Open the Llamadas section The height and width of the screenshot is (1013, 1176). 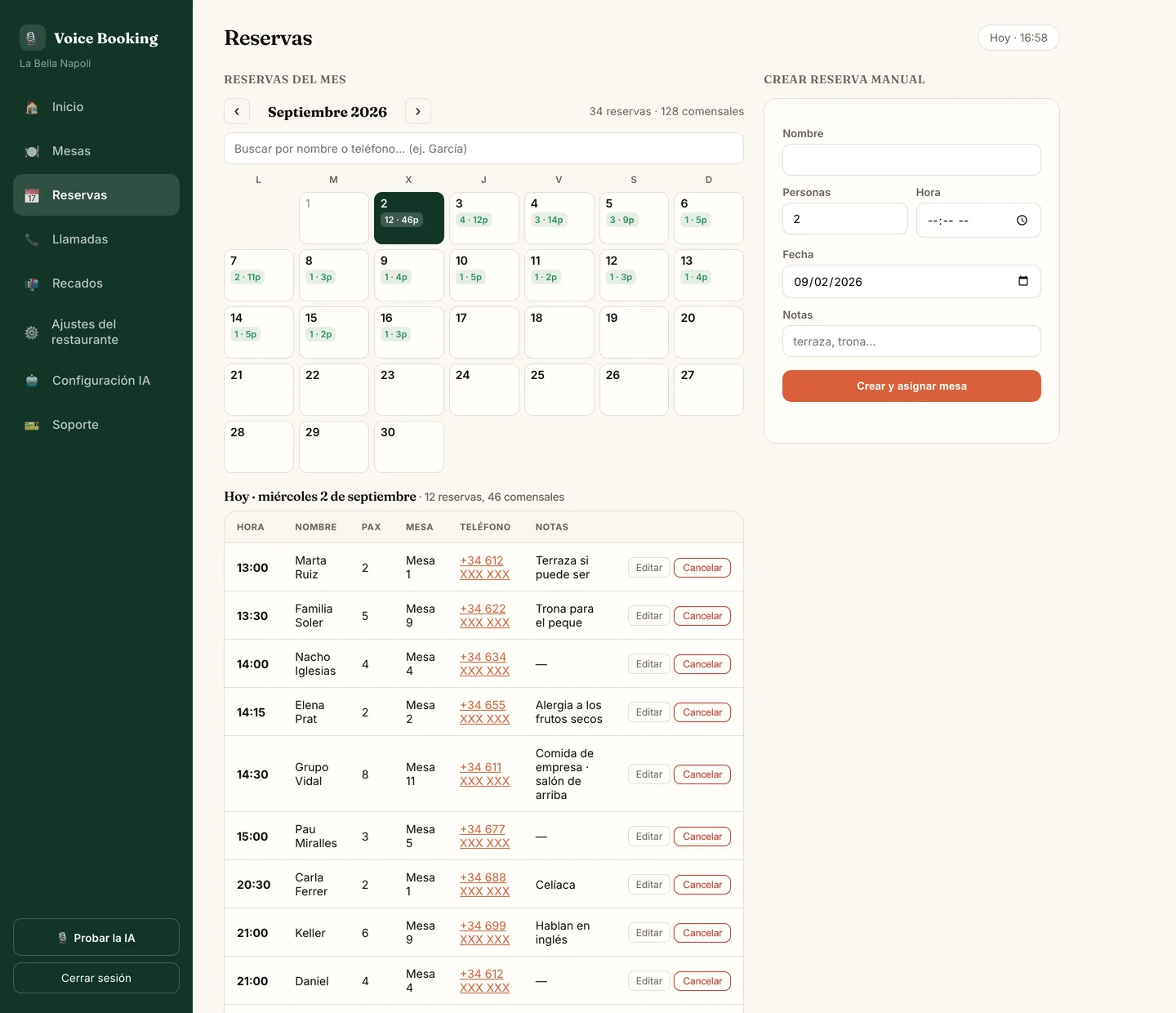coord(96,239)
